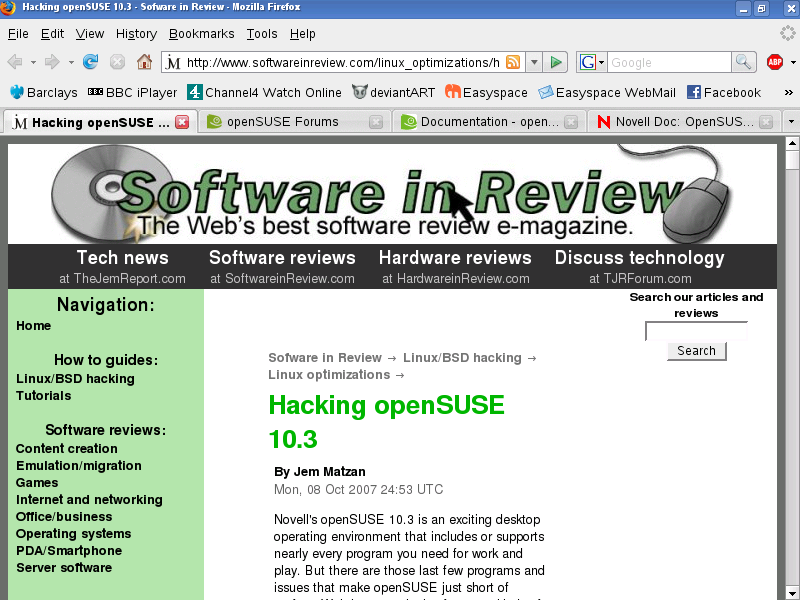Screen dimensions: 800x600
Task: Open the Server software link
Action: 64,567
